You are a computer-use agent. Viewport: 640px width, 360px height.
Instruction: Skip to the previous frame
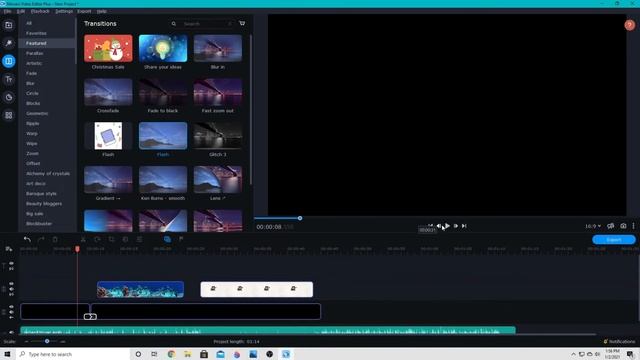pos(439,226)
